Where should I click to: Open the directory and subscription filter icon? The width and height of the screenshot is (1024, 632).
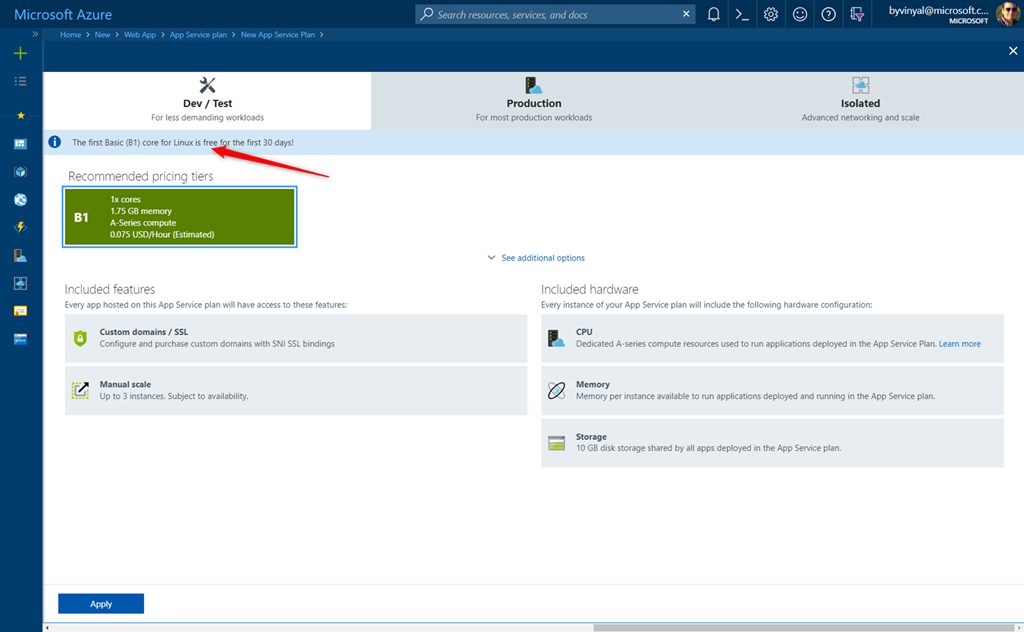click(x=857, y=15)
